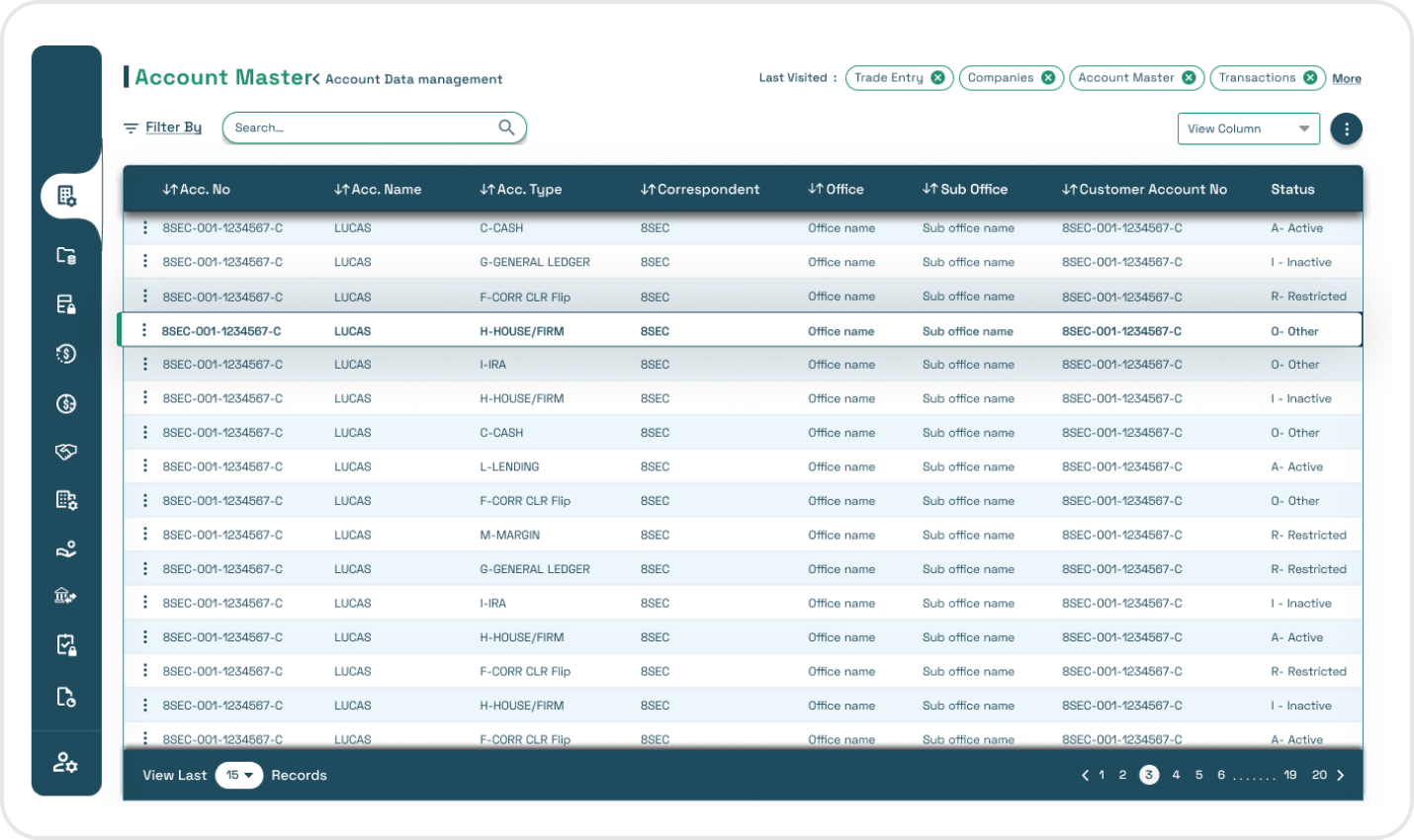Viewport: 1414px width, 840px height.
Task: Click the Account Data management subtitle
Action: pos(413,79)
